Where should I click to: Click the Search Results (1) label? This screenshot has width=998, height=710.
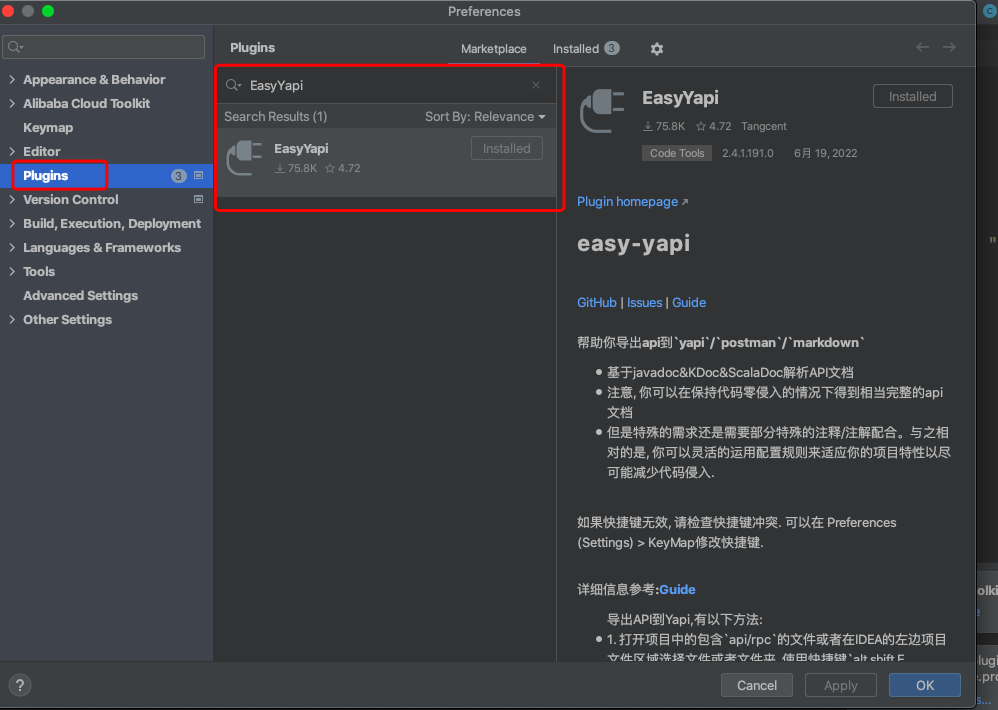(x=276, y=116)
